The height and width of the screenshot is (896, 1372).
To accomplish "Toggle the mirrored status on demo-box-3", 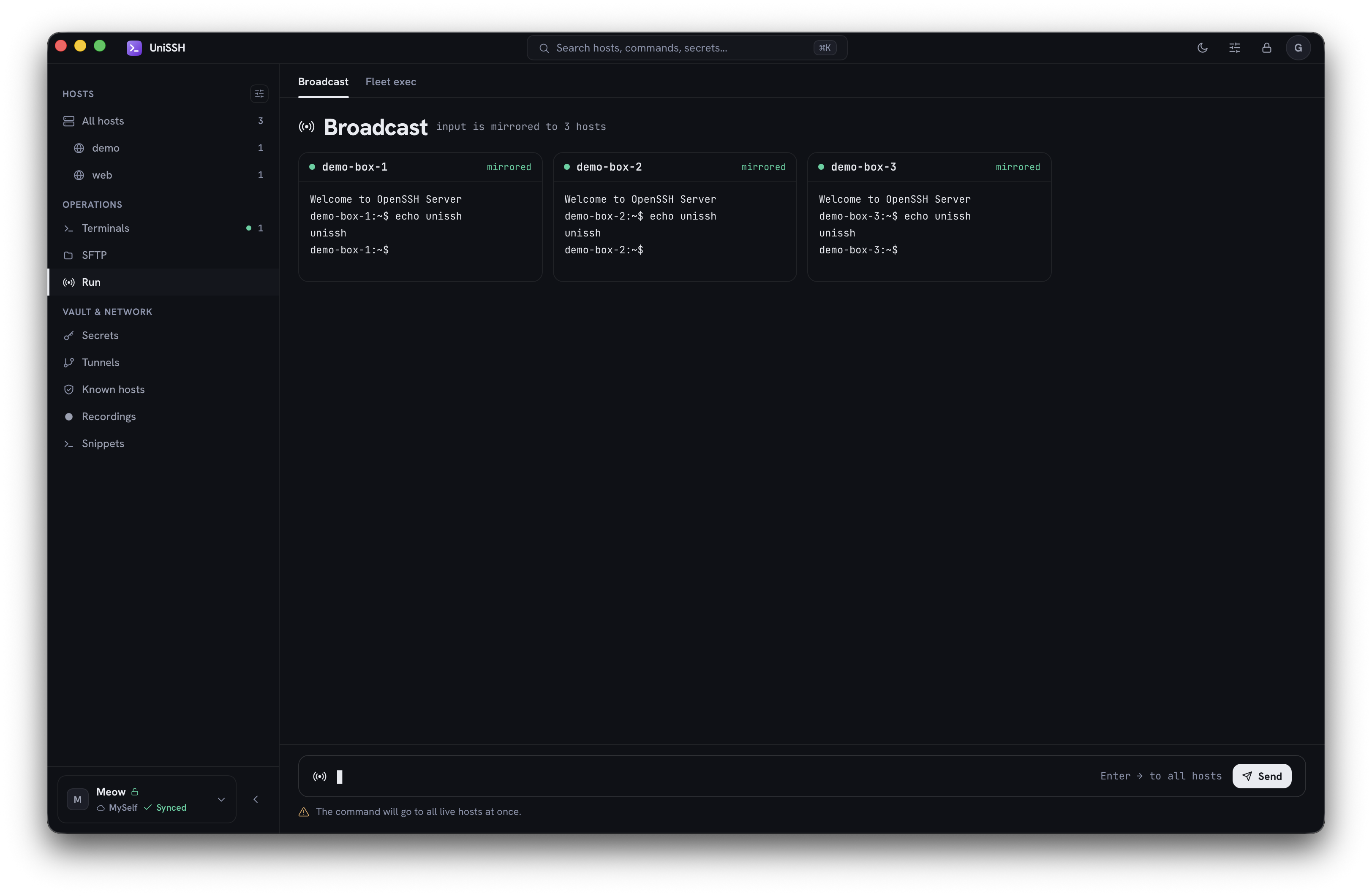I will point(1018,167).
